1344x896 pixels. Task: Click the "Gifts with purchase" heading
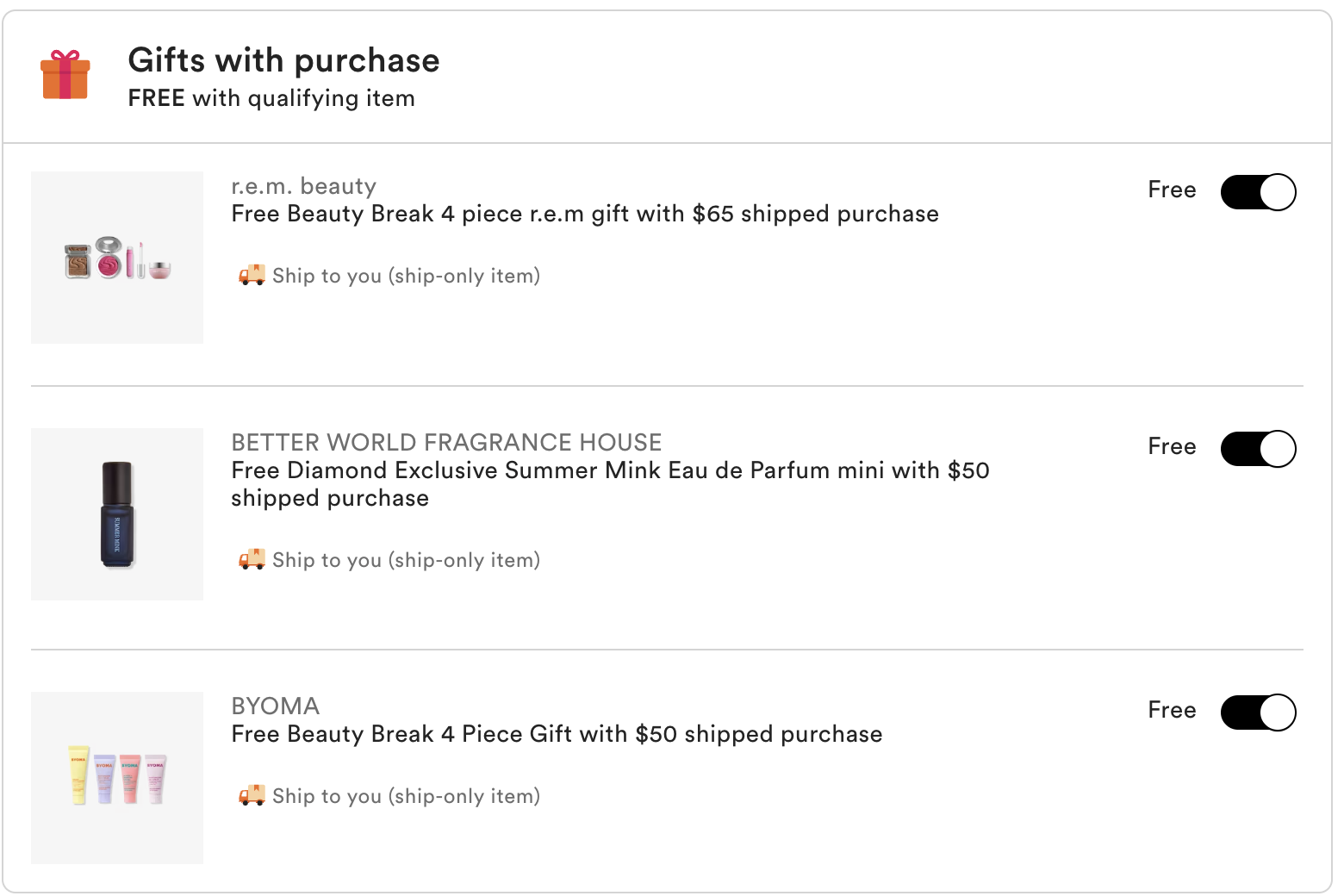tap(283, 60)
